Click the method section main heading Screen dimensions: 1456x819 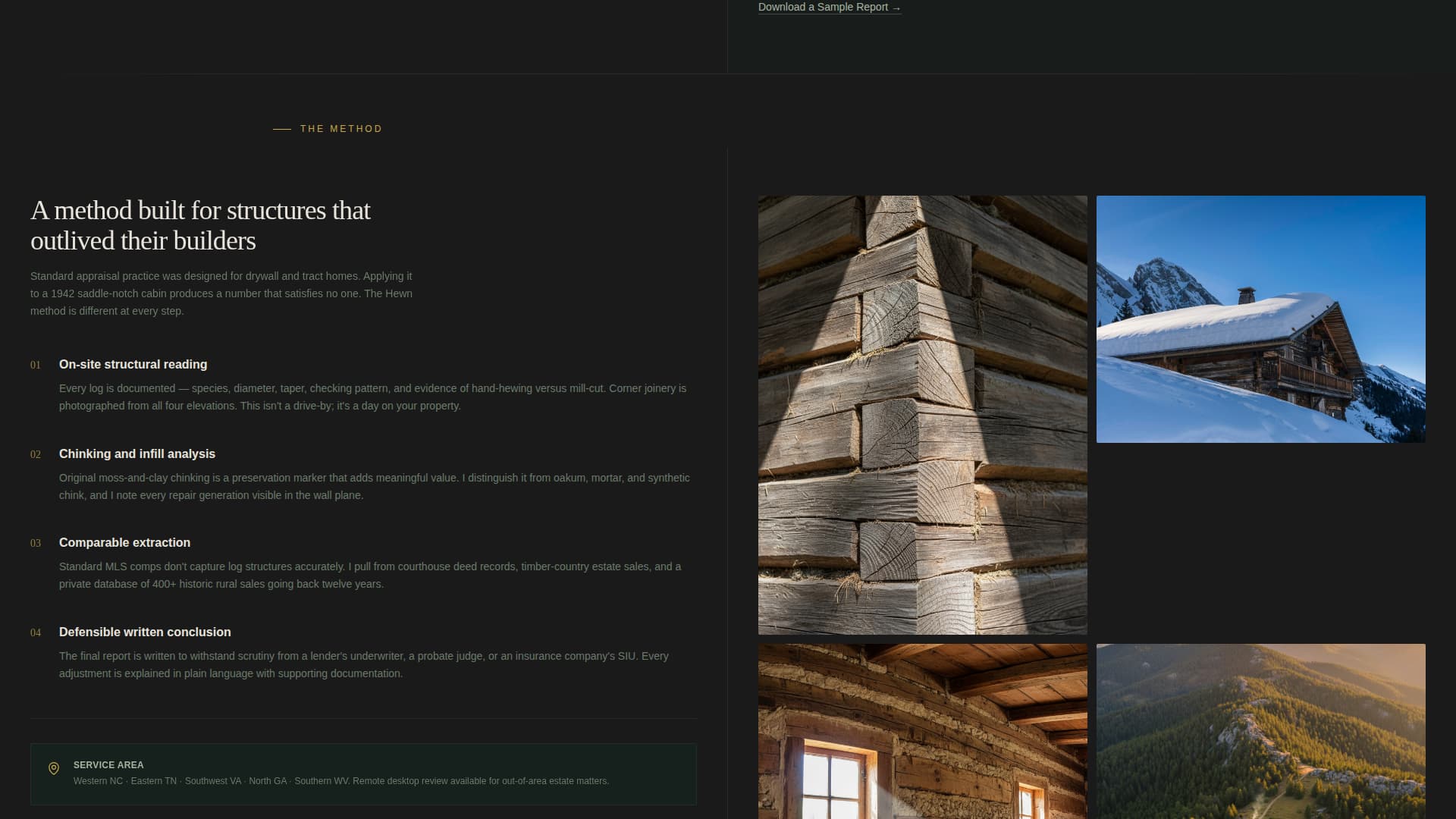coord(201,225)
